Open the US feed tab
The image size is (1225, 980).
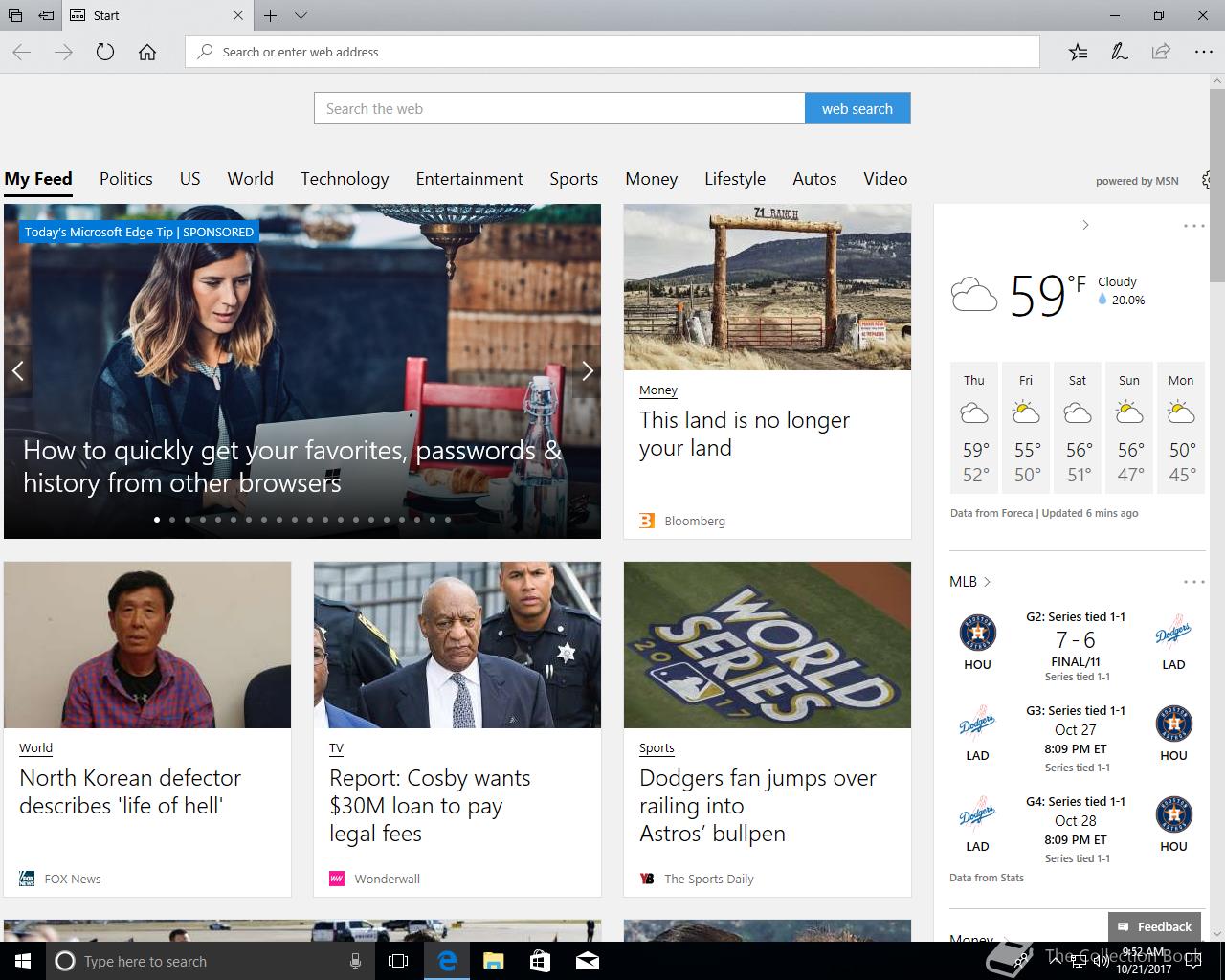click(189, 179)
